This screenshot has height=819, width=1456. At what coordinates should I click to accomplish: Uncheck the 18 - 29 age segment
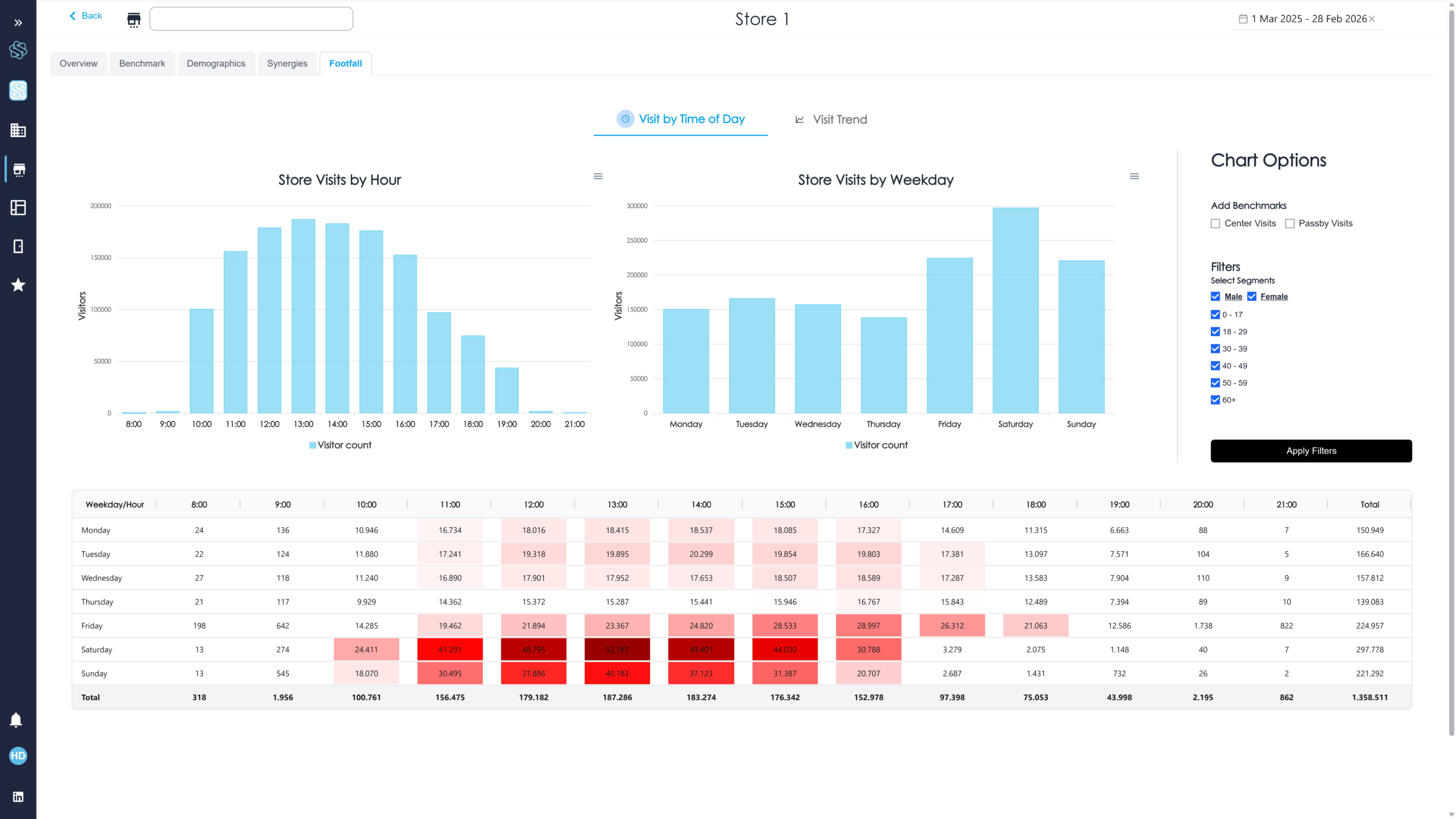pyautogui.click(x=1215, y=332)
